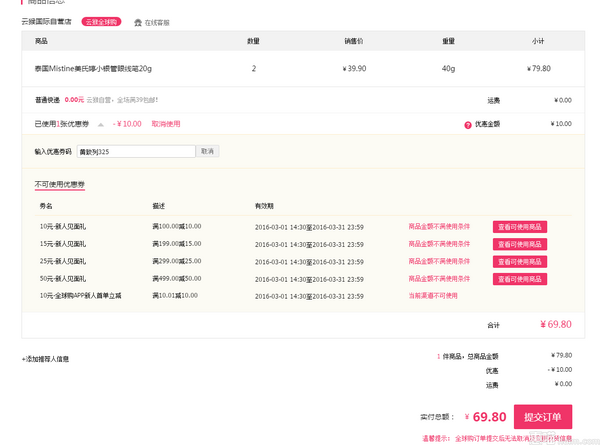Click the 当前渠道不可使用 status text
Image resolution: width=600 pixels, height=445 pixels.
click(433, 295)
